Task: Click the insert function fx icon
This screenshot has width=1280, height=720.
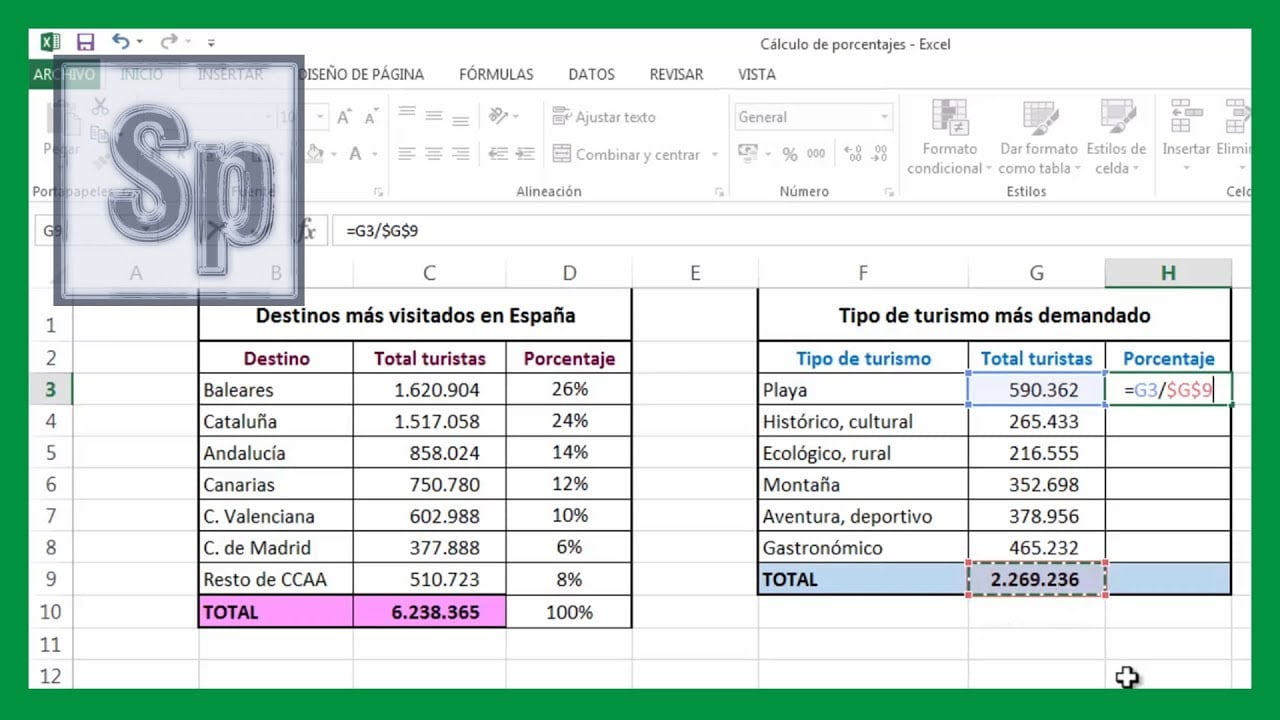Action: tap(308, 231)
